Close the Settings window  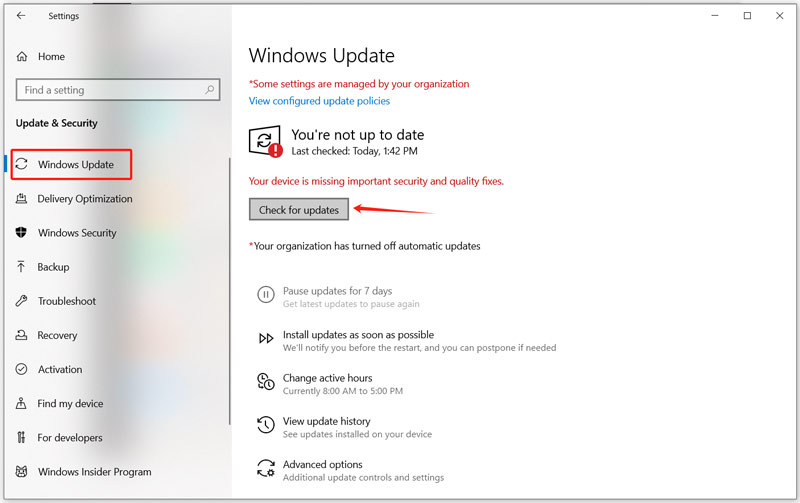pyautogui.click(x=780, y=16)
